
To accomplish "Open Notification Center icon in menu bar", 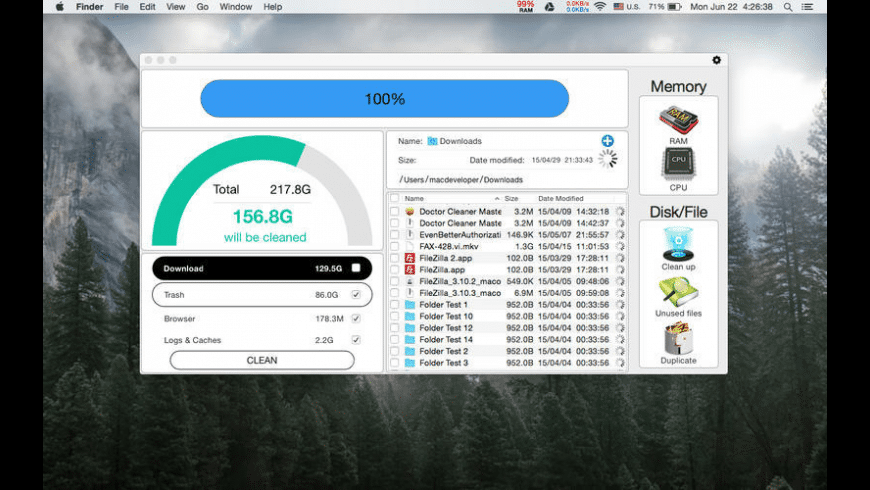I will coord(808,7).
